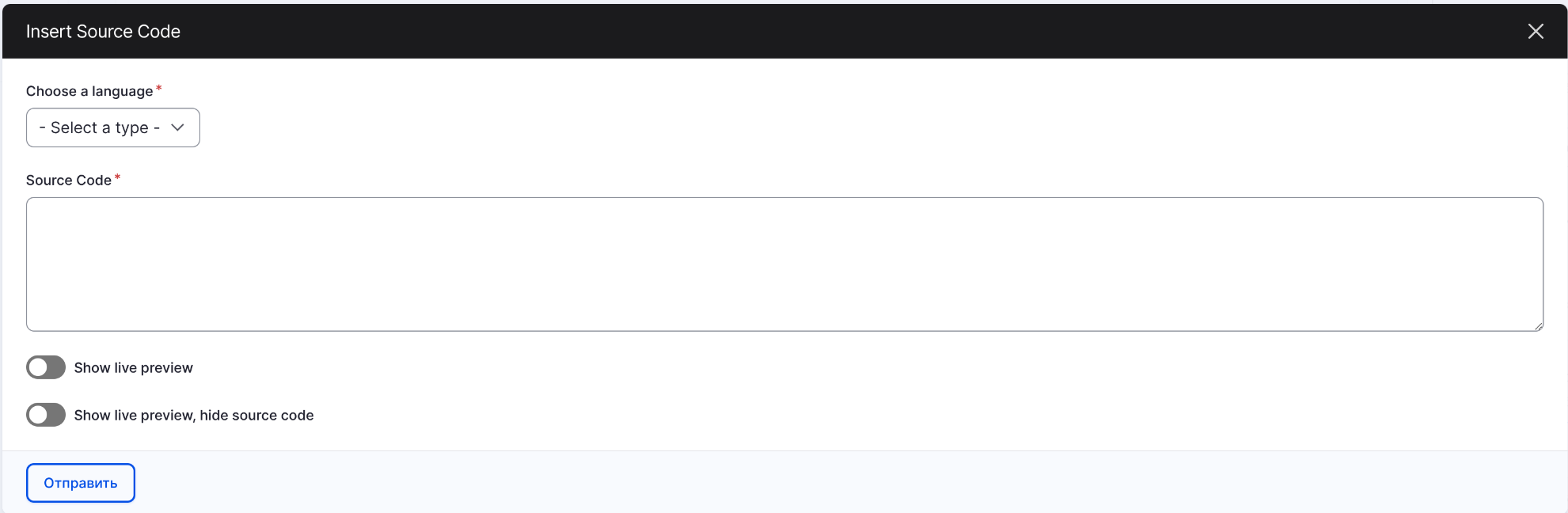Click the X icon in the dialog header

(1535, 32)
